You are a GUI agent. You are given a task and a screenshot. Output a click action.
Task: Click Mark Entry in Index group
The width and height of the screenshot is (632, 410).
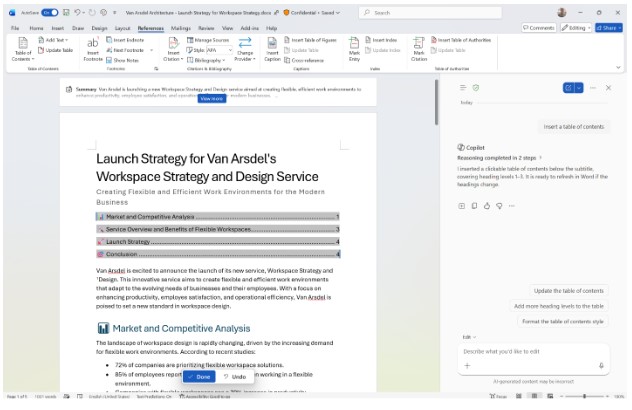[354, 50]
